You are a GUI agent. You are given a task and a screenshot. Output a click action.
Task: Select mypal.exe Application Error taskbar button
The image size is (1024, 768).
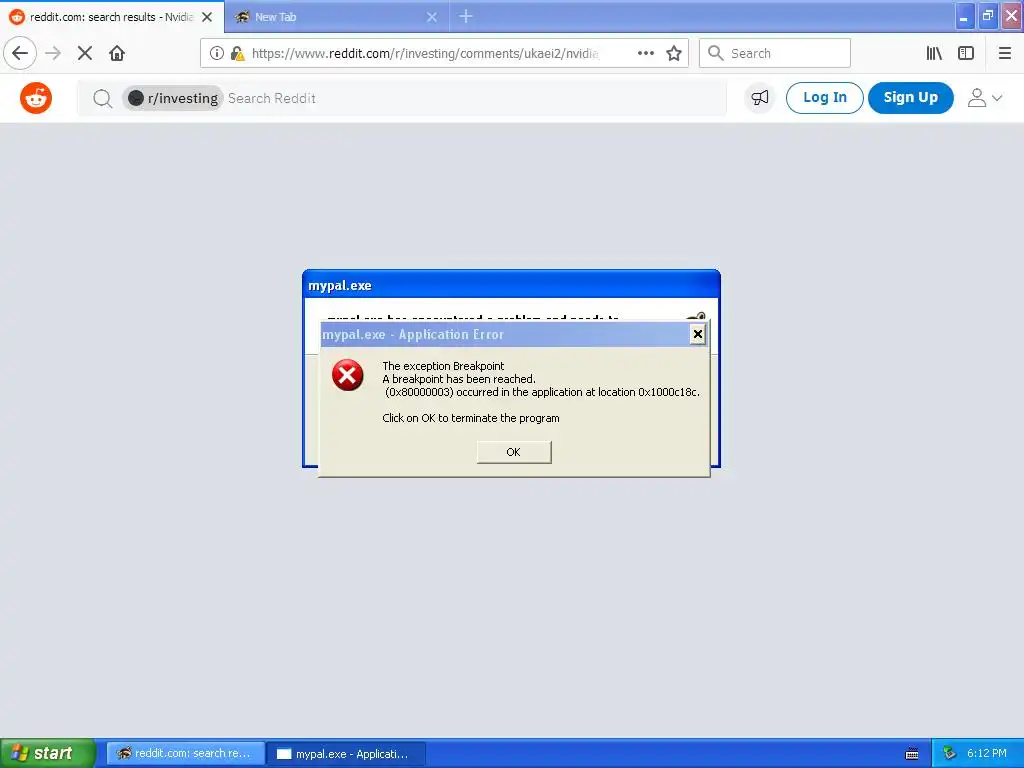[347, 754]
